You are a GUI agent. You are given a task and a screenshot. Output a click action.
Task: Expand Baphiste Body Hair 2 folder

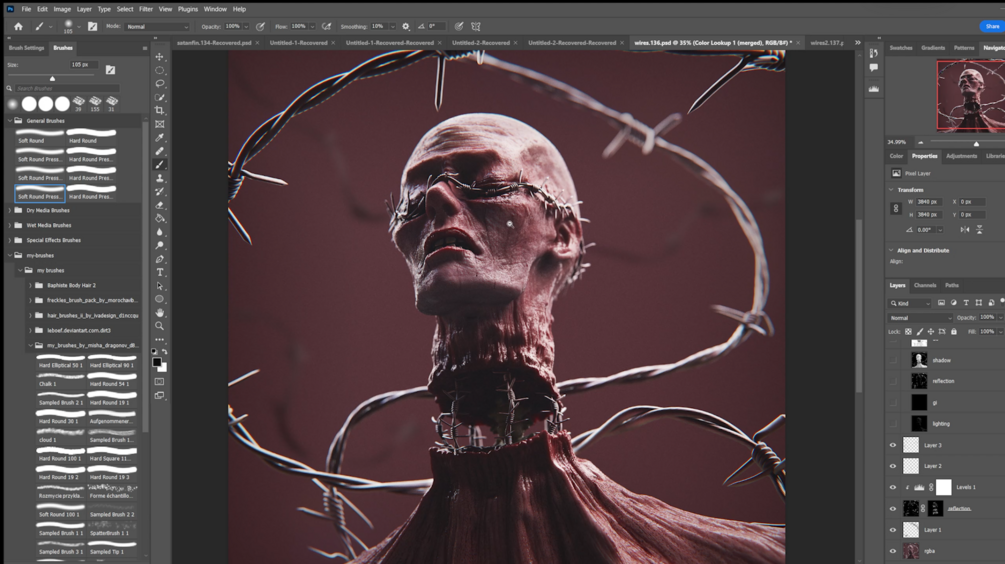[x=30, y=285]
